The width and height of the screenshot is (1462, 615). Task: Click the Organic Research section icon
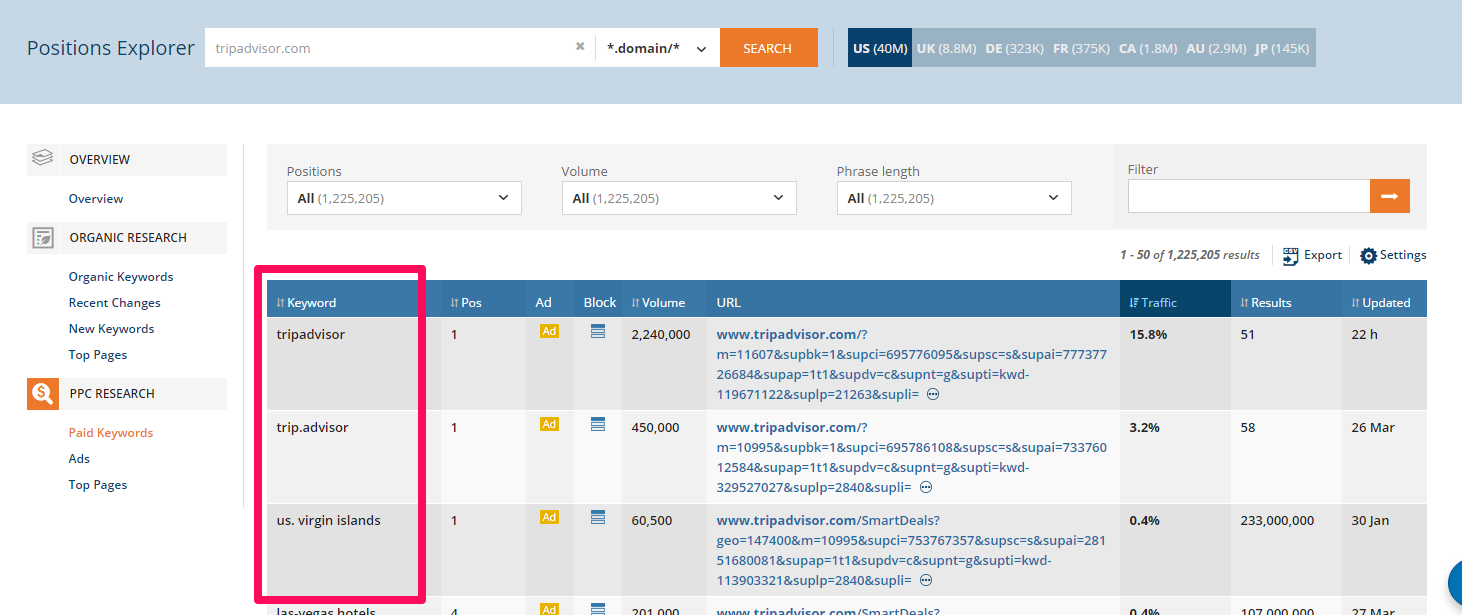(42, 237)
